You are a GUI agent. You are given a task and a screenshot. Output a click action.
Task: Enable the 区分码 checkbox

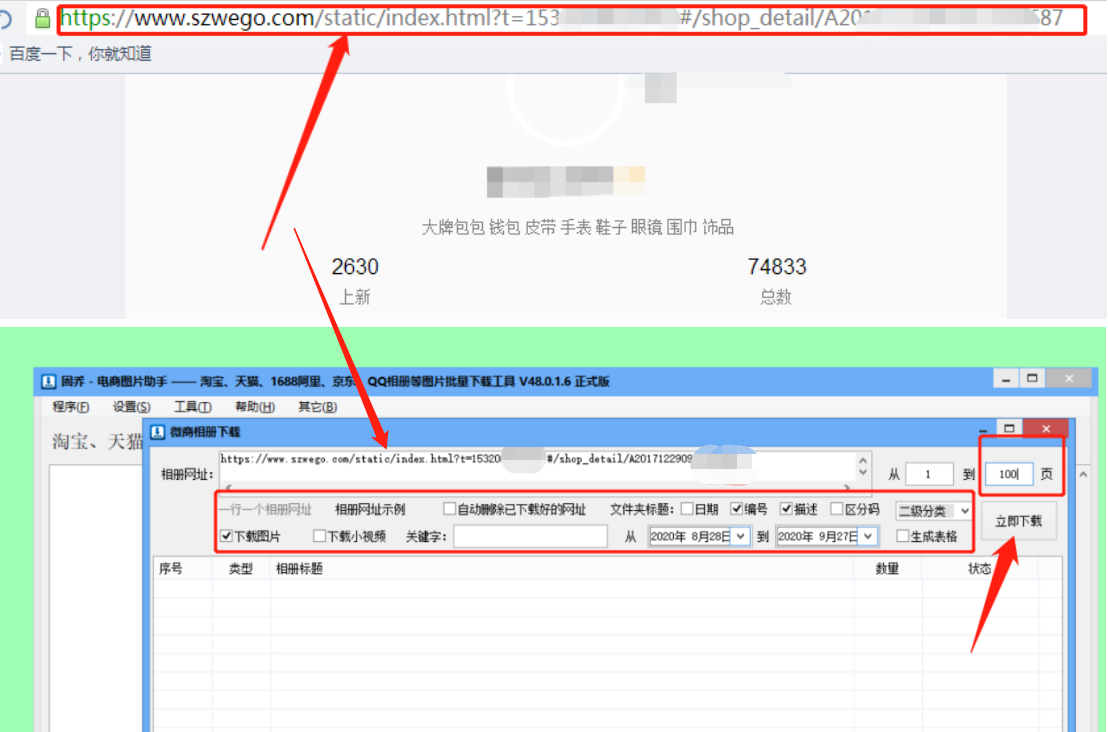click(x=838, y=507)
